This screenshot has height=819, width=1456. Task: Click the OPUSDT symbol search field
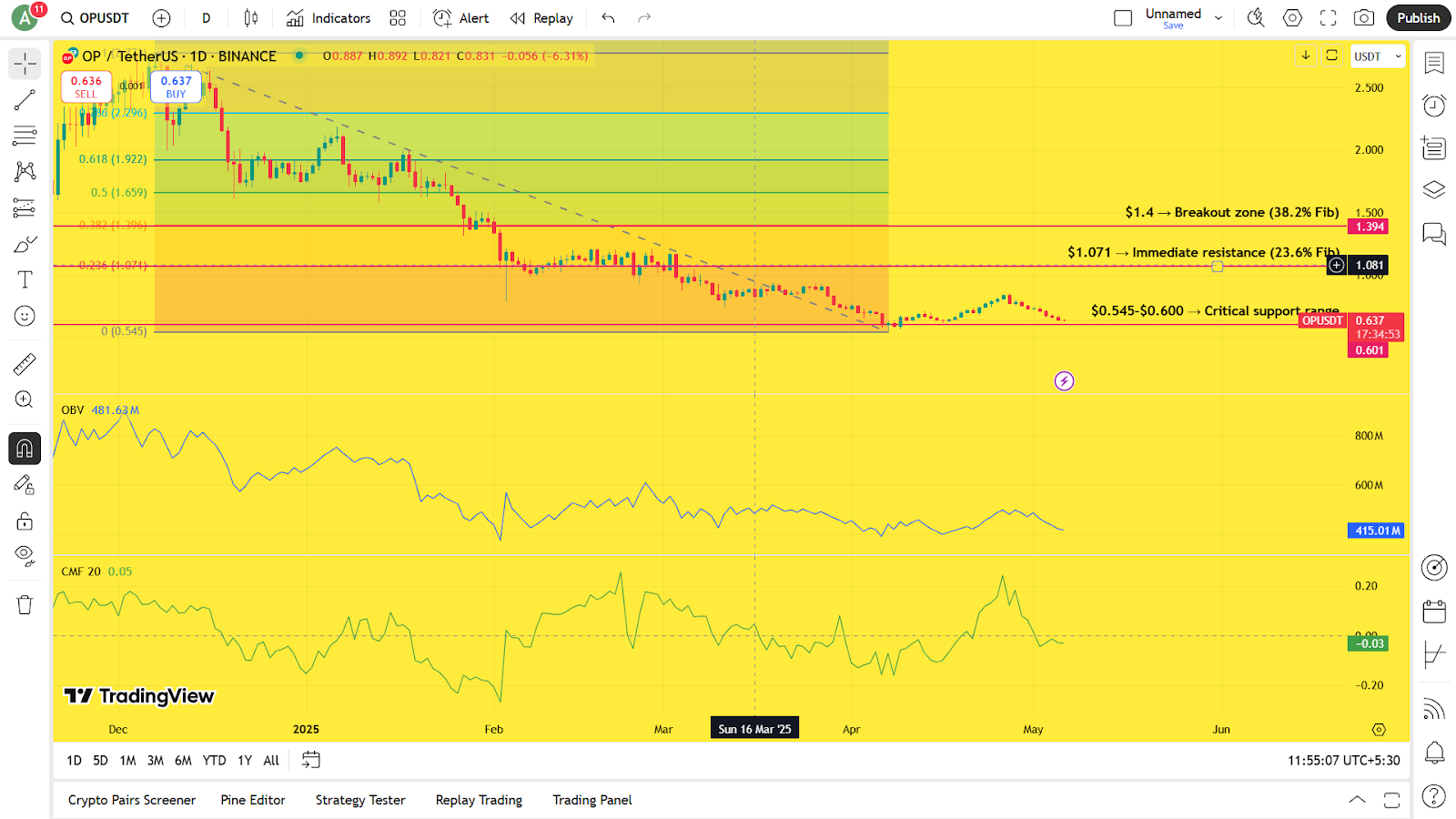point(96,18)
